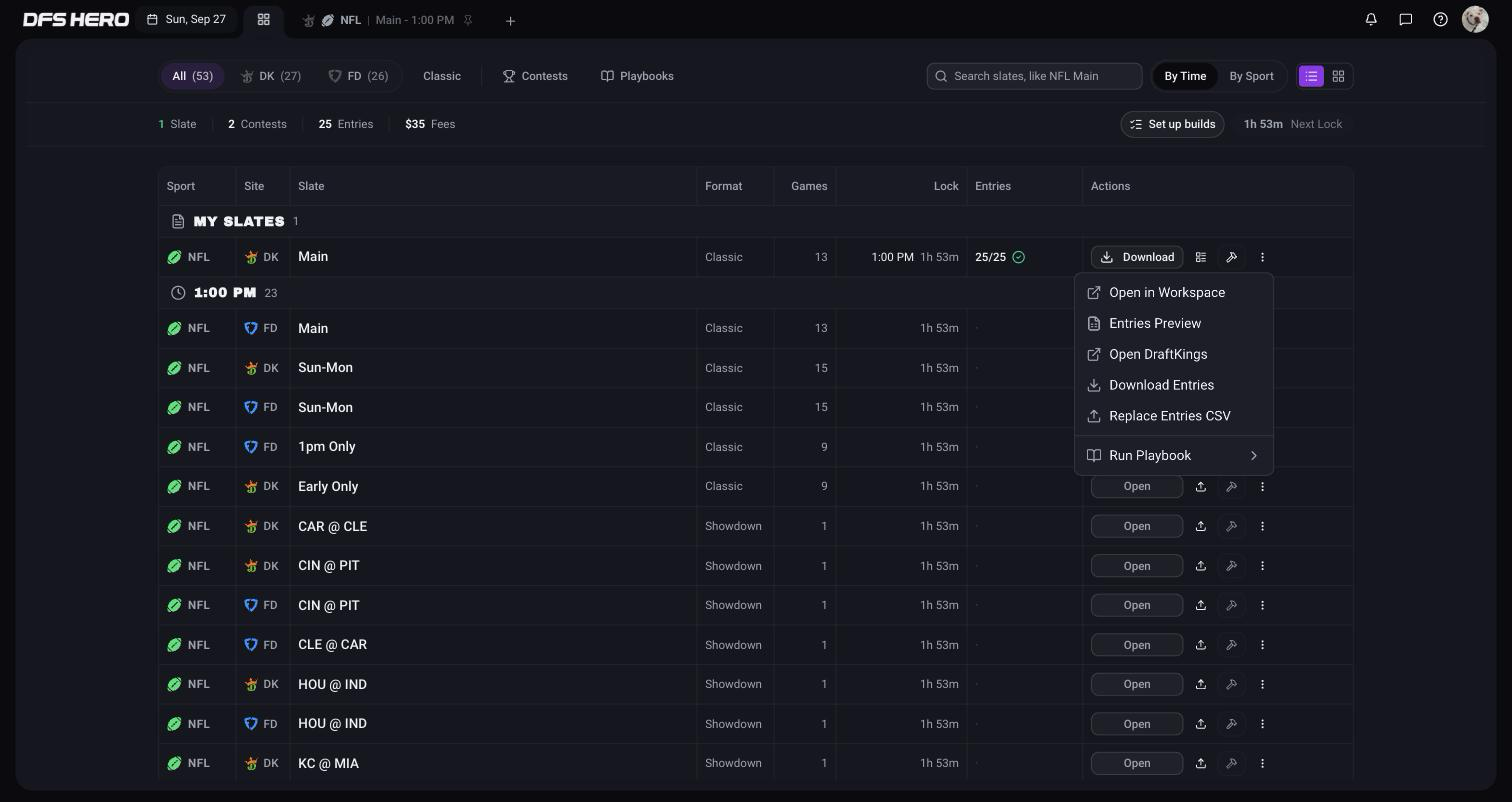Screen dimensions: 1512x802
Task: Filter slates to FD (26)
Action: [358, 76]
